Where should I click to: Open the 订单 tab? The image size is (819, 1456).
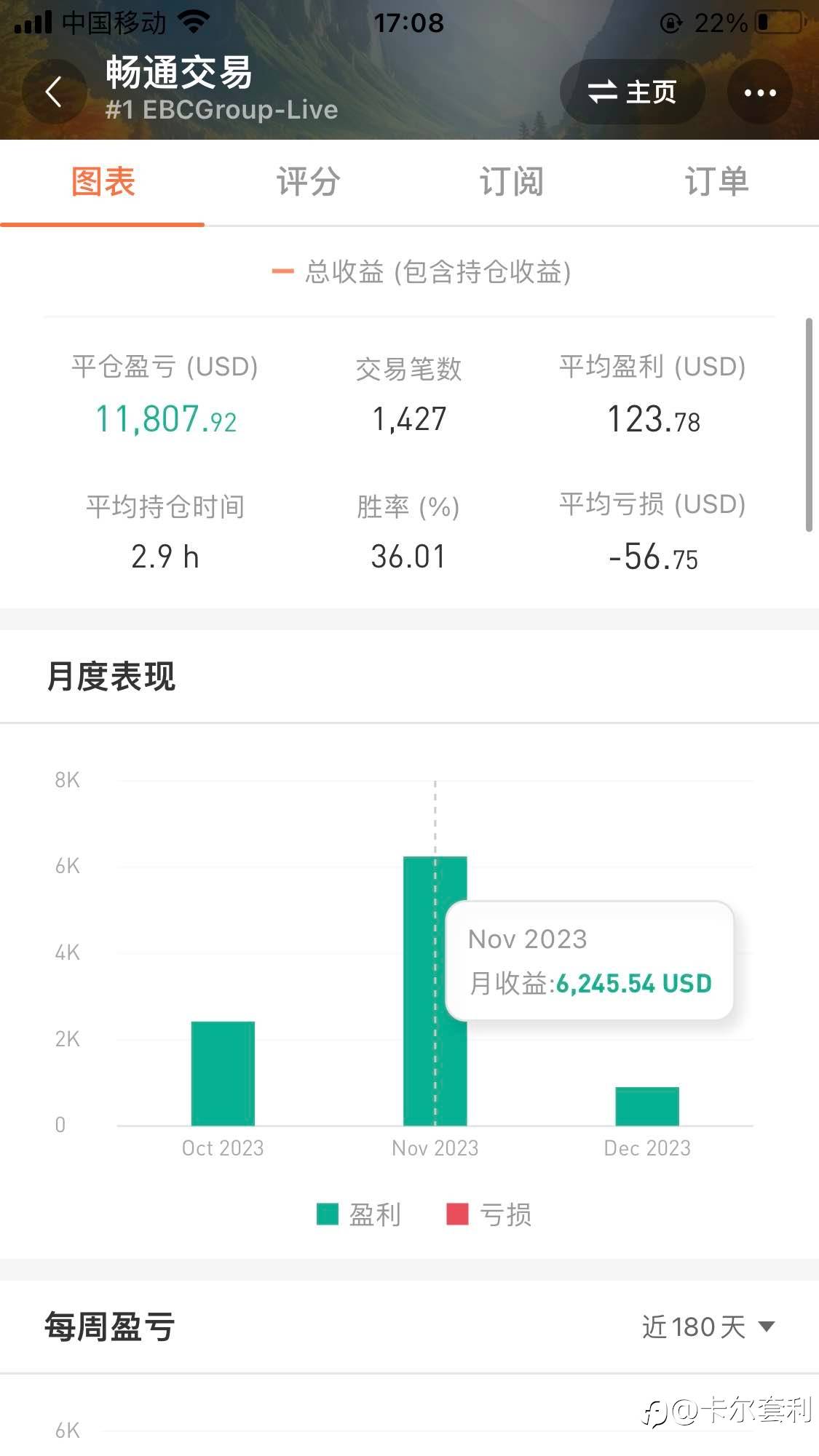click(x=716, y=182)
